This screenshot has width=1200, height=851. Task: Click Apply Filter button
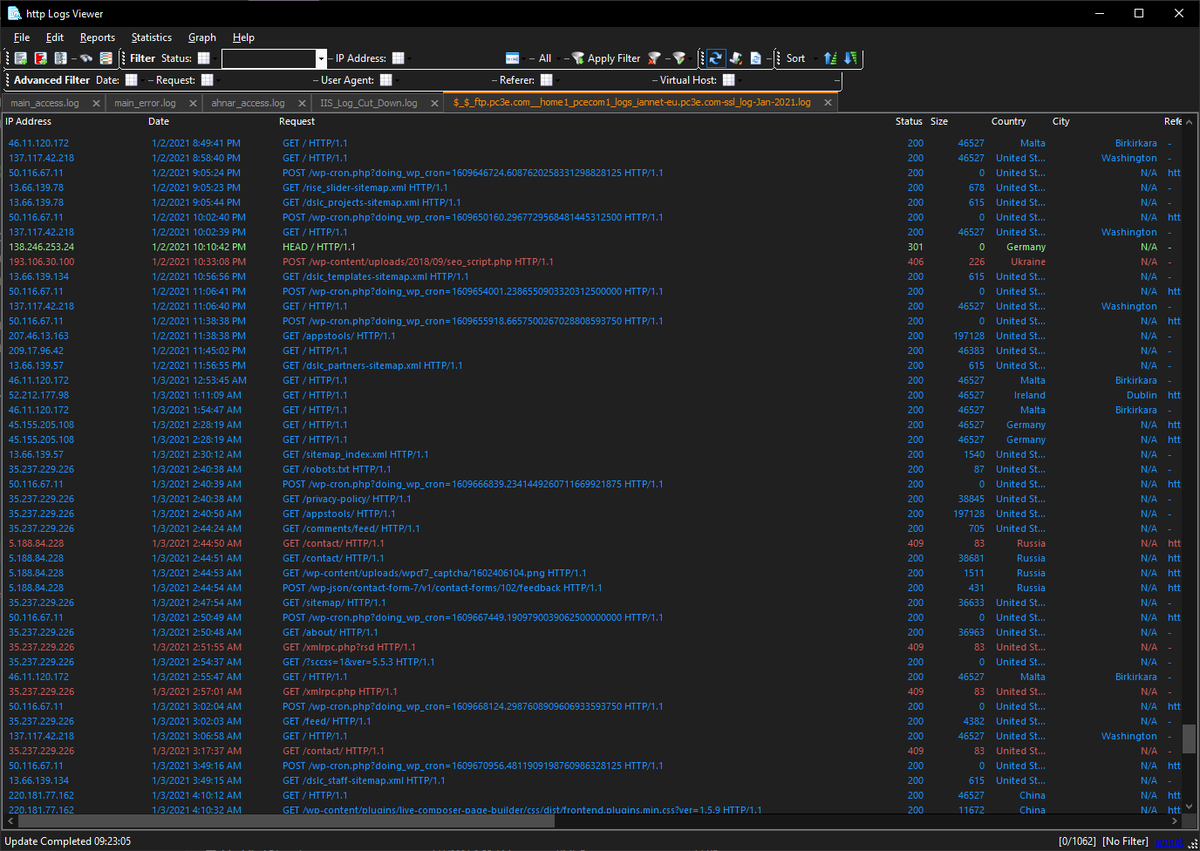tap(605, 58)
